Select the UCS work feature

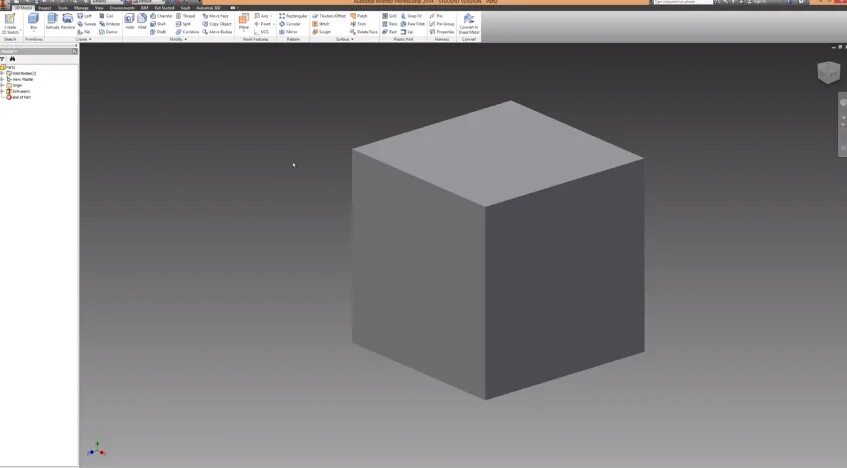(261, 32)
